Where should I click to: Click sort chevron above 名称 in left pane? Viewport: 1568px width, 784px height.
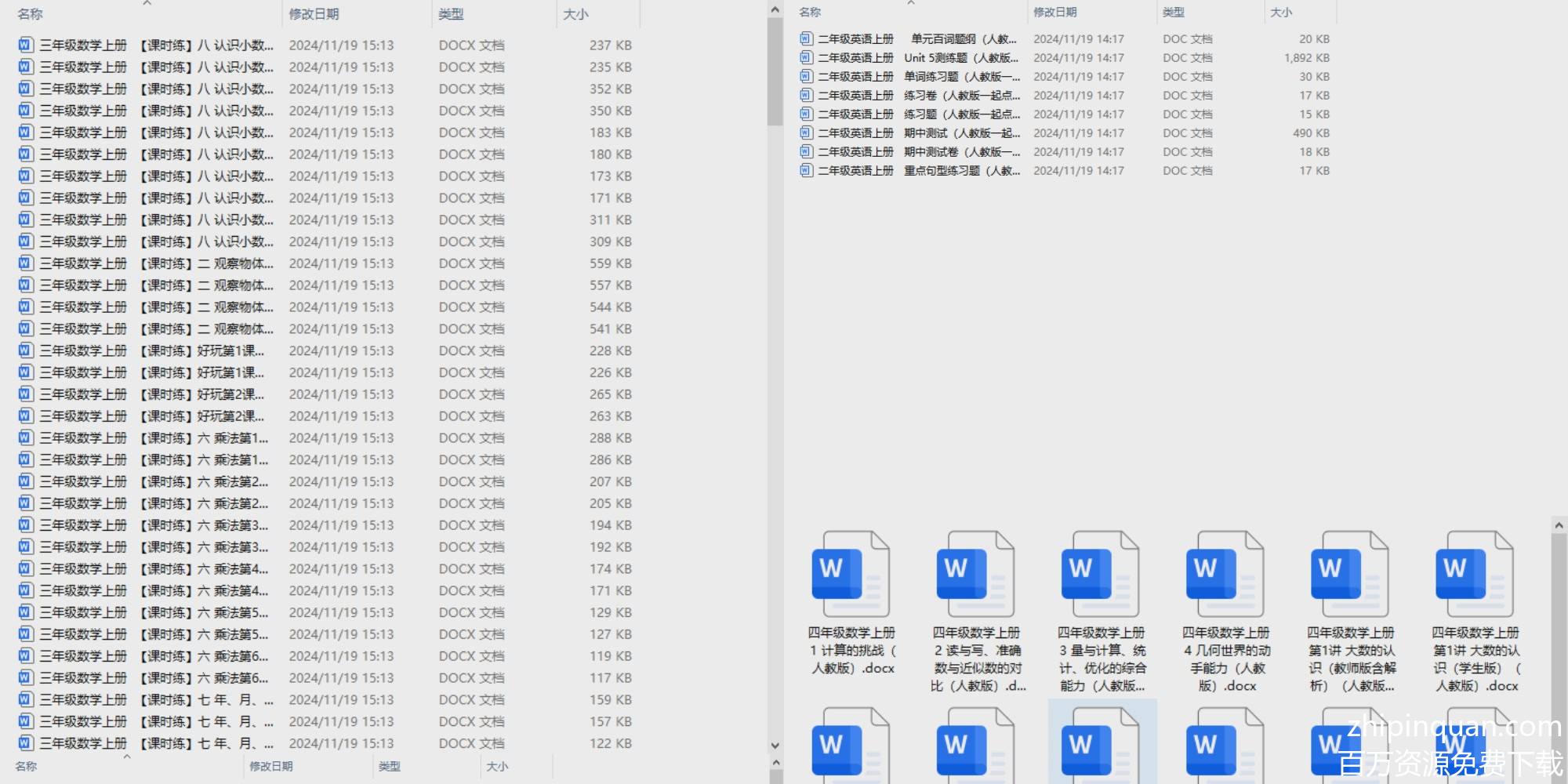147,3
